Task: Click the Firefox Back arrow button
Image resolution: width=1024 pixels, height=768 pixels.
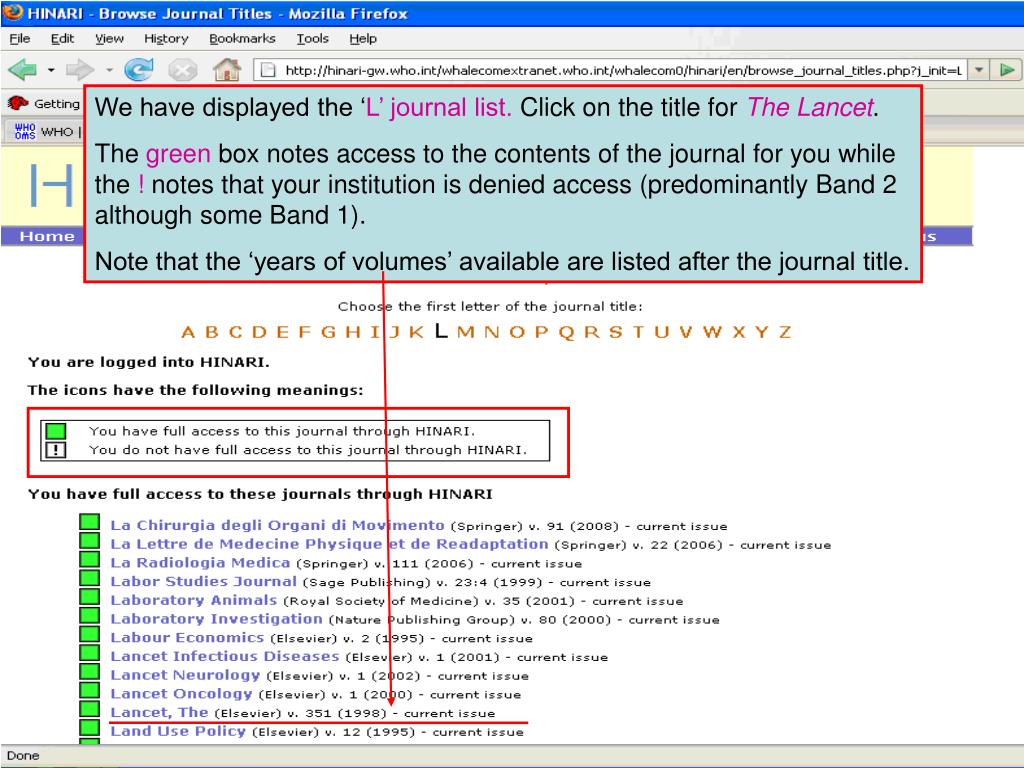Action: click(x=22, y=69)
